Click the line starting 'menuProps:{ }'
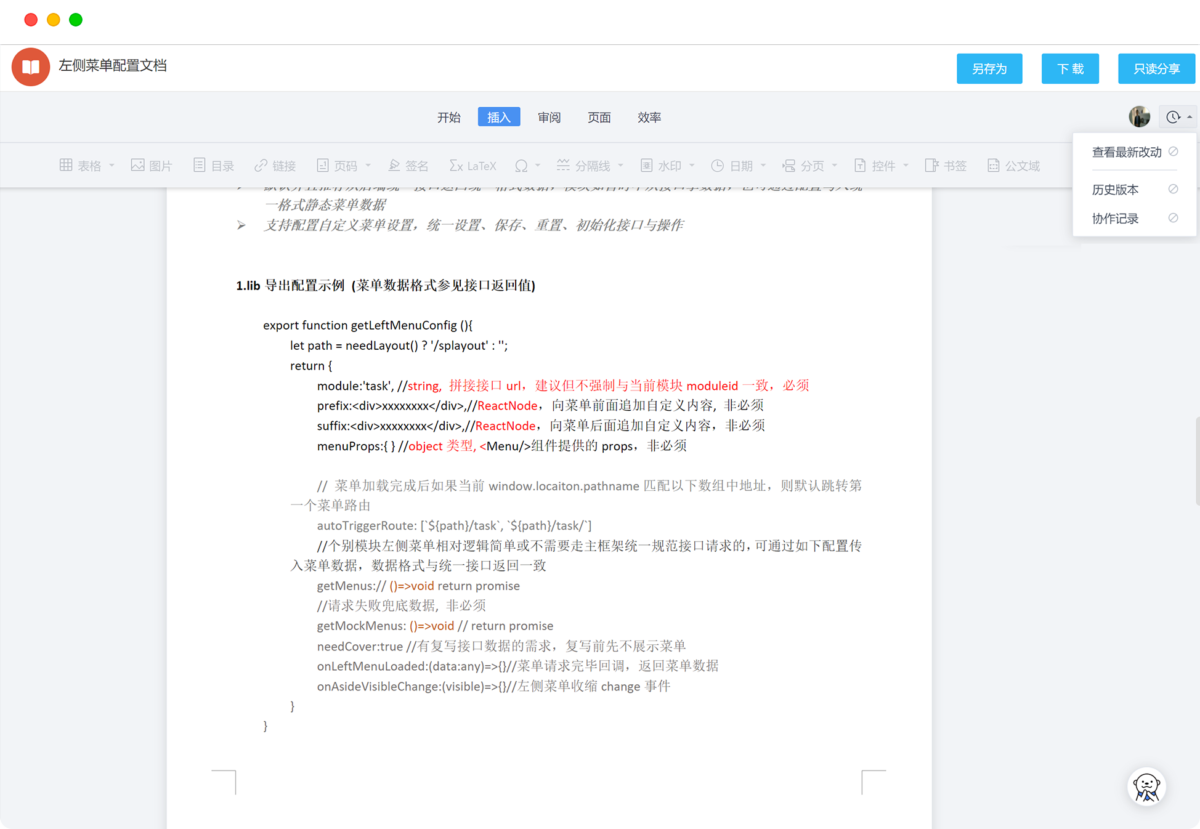Screen dimensions: 1200x829 502,446
